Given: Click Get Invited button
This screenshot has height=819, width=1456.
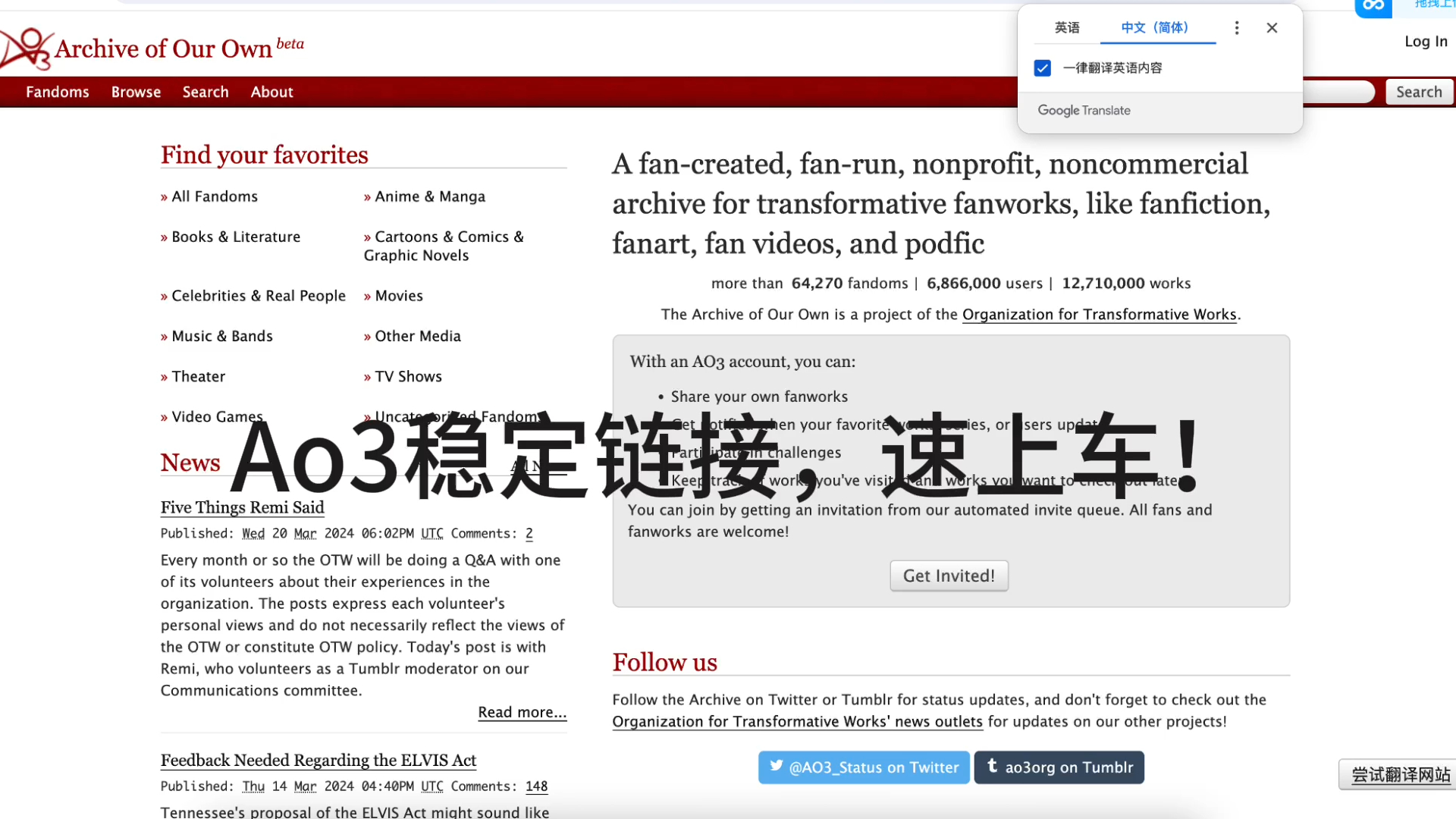Looking at the screenshot, I should [x=949, y=575].
